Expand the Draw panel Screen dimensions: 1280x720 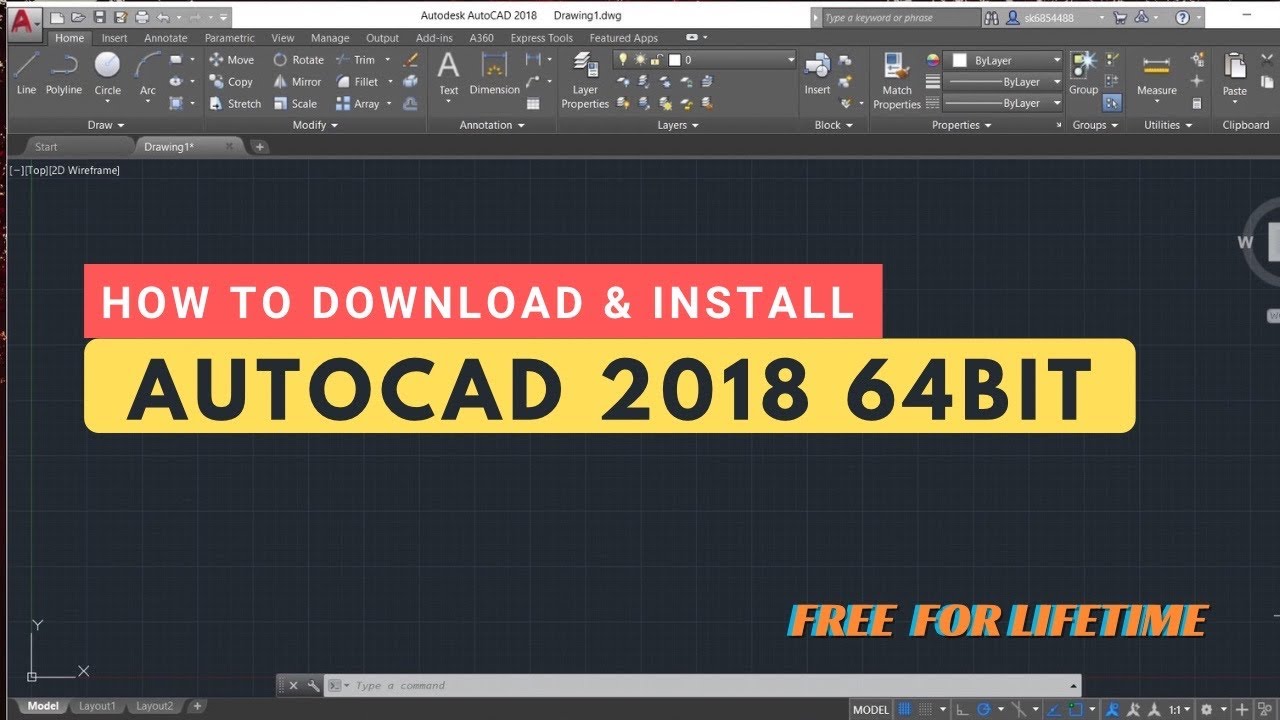(106, 125)
